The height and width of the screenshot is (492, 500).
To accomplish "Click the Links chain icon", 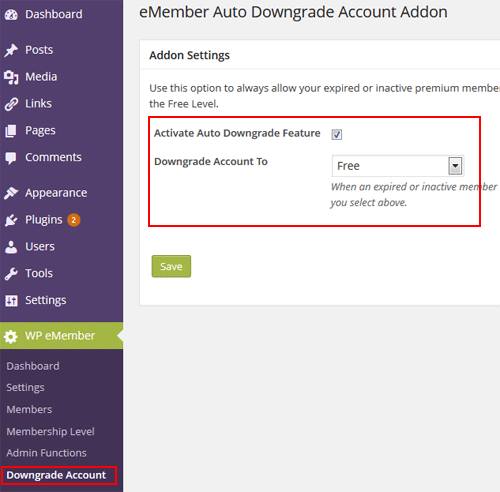I will (11, 104).
